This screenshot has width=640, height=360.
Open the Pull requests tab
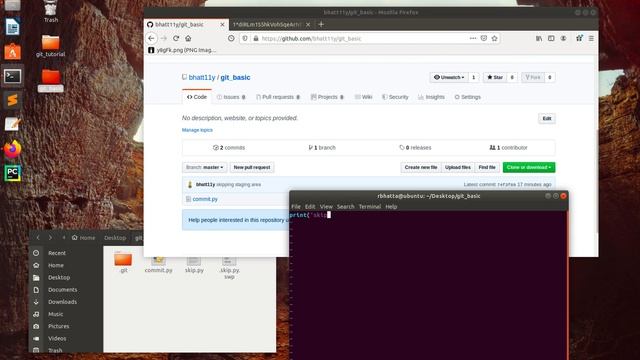(x=278, y=97)
